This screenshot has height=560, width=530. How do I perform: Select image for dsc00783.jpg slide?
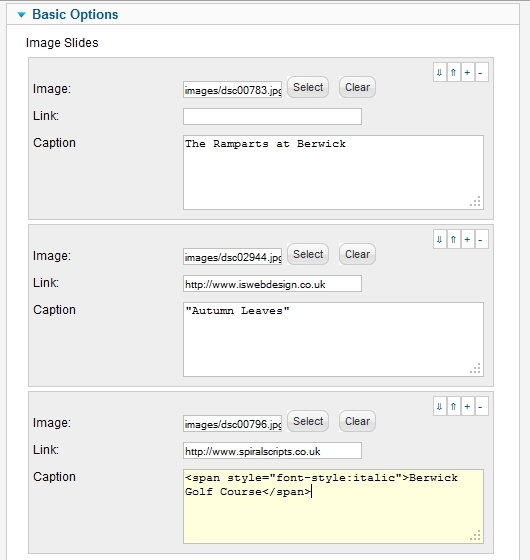pyautogui.click(x=308, y=87)
